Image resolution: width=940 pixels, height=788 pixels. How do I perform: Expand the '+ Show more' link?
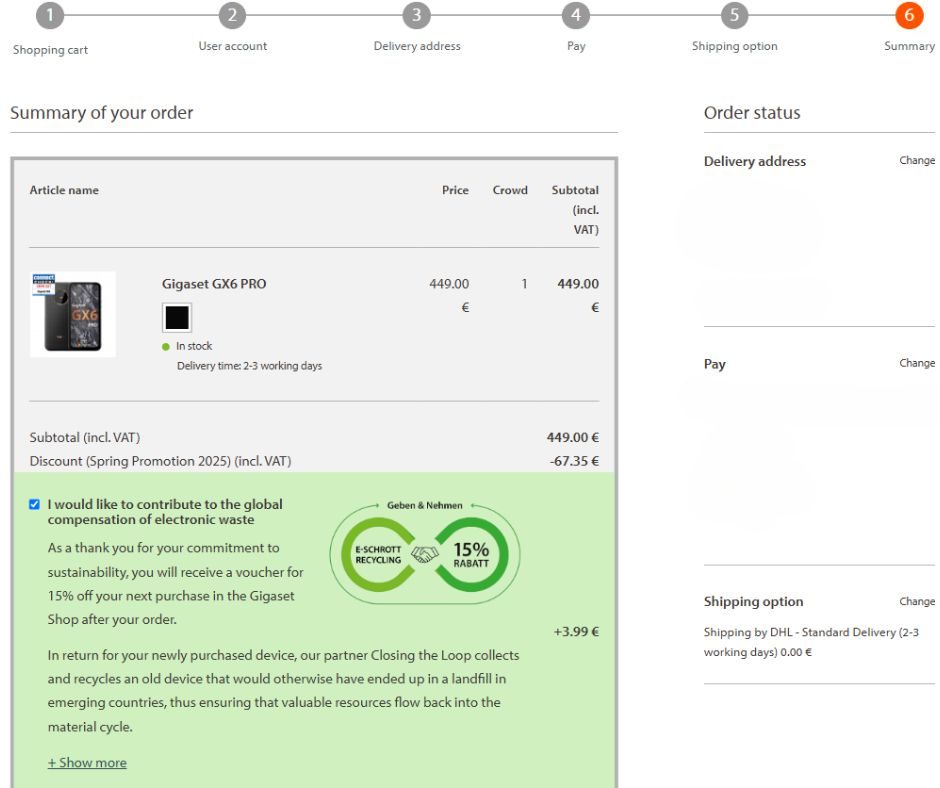87,763
